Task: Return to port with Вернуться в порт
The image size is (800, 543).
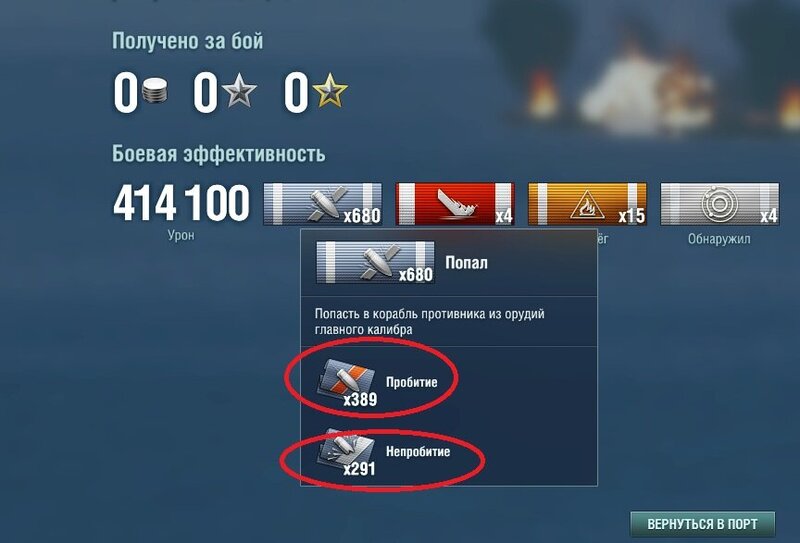Action: (x=702, y=524)
